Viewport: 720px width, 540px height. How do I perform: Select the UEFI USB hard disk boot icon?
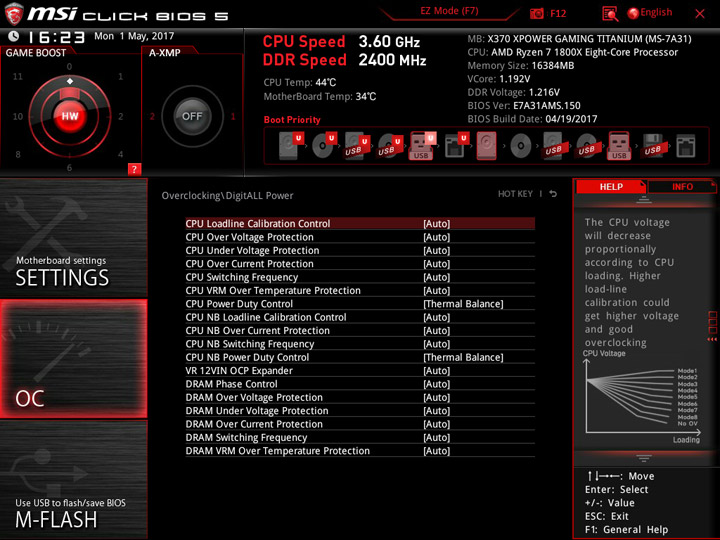tap(357, 146)
